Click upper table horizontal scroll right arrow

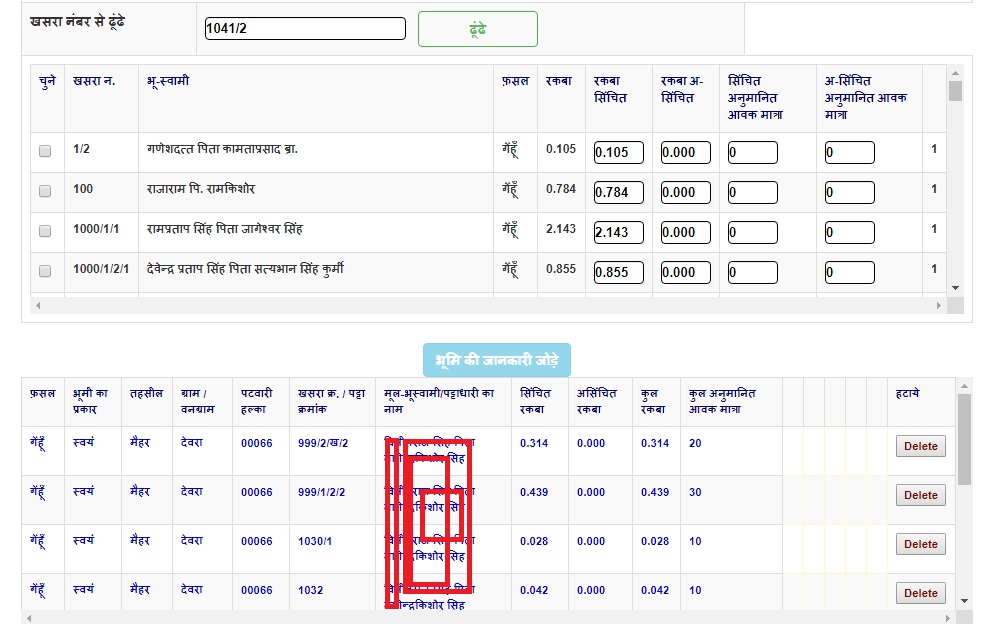point(938,305)
